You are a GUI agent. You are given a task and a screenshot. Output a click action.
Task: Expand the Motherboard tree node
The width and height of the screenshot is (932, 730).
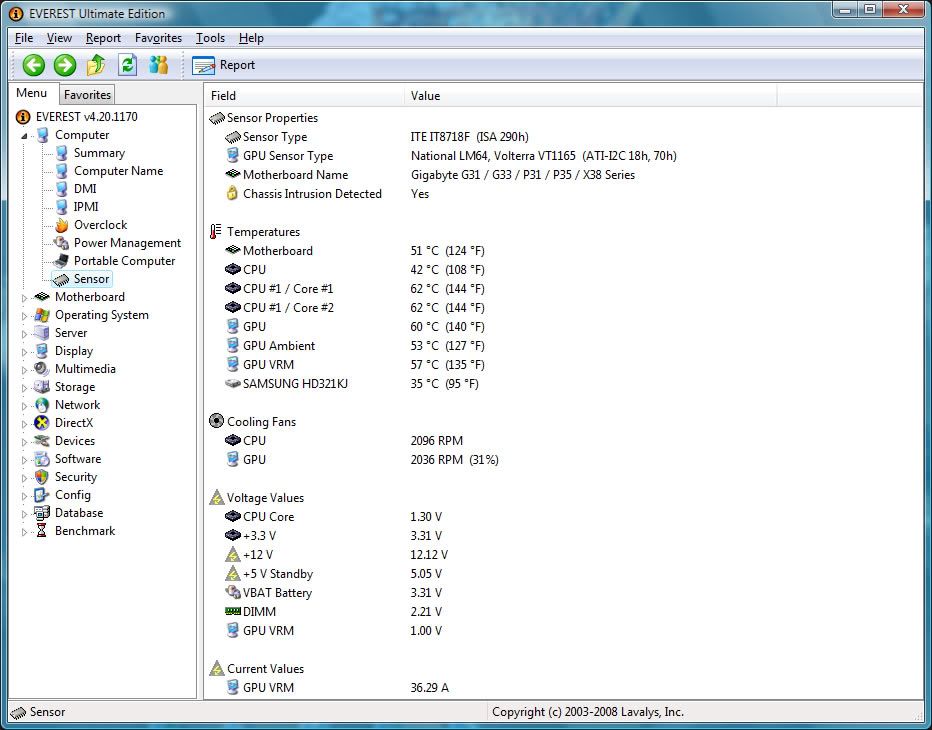point(26,297)
